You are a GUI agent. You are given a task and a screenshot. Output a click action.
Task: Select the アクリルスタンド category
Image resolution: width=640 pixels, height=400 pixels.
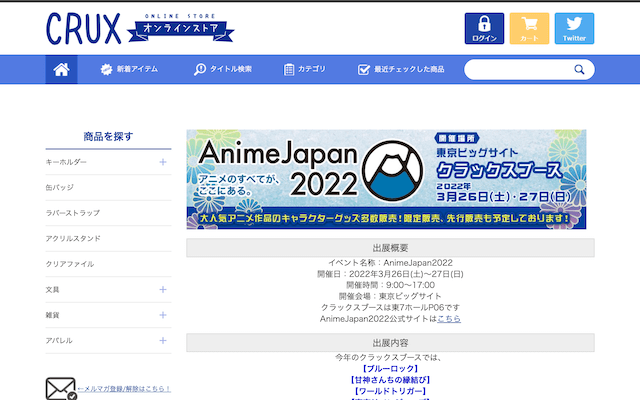pyautogui.click(x=73, y=238)
